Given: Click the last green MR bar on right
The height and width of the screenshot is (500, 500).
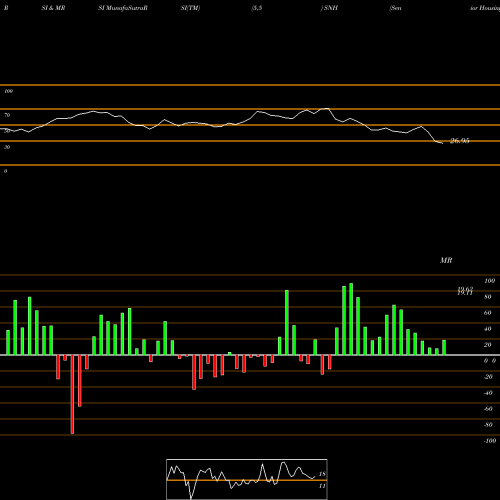Looking at the screenshot, I should [x=444, y=347].
